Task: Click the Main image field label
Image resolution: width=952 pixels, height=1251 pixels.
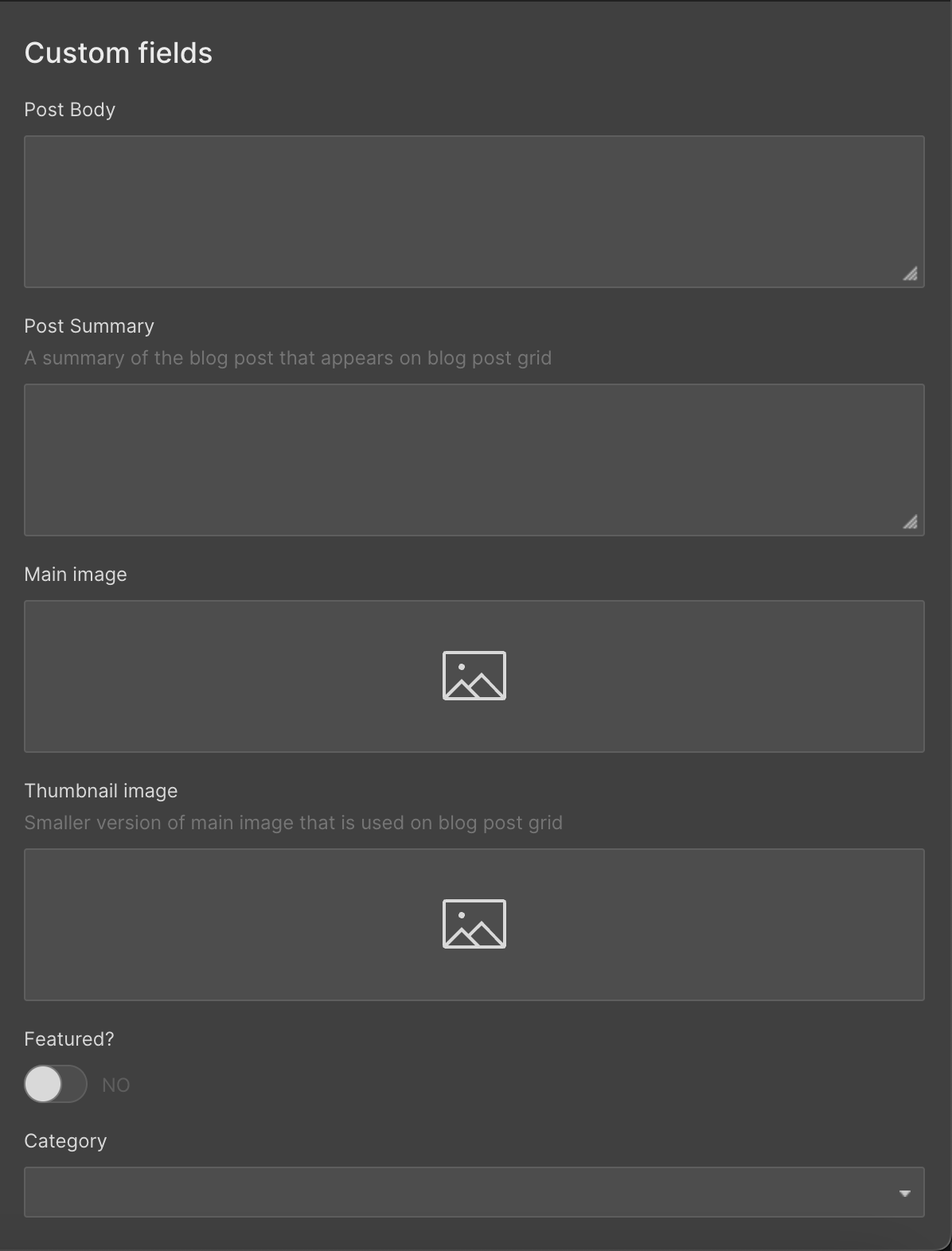Action: click(x=76, y=575)
